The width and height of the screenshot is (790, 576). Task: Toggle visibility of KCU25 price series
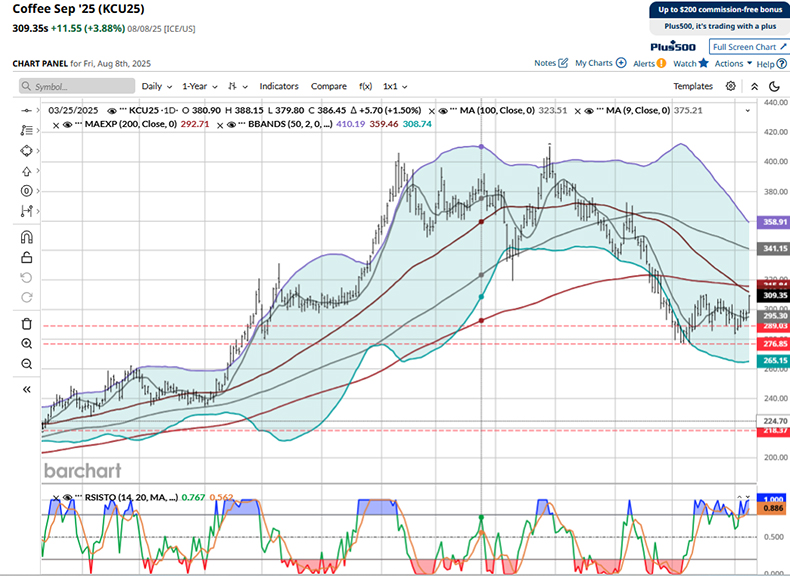[x=111, y=107]
